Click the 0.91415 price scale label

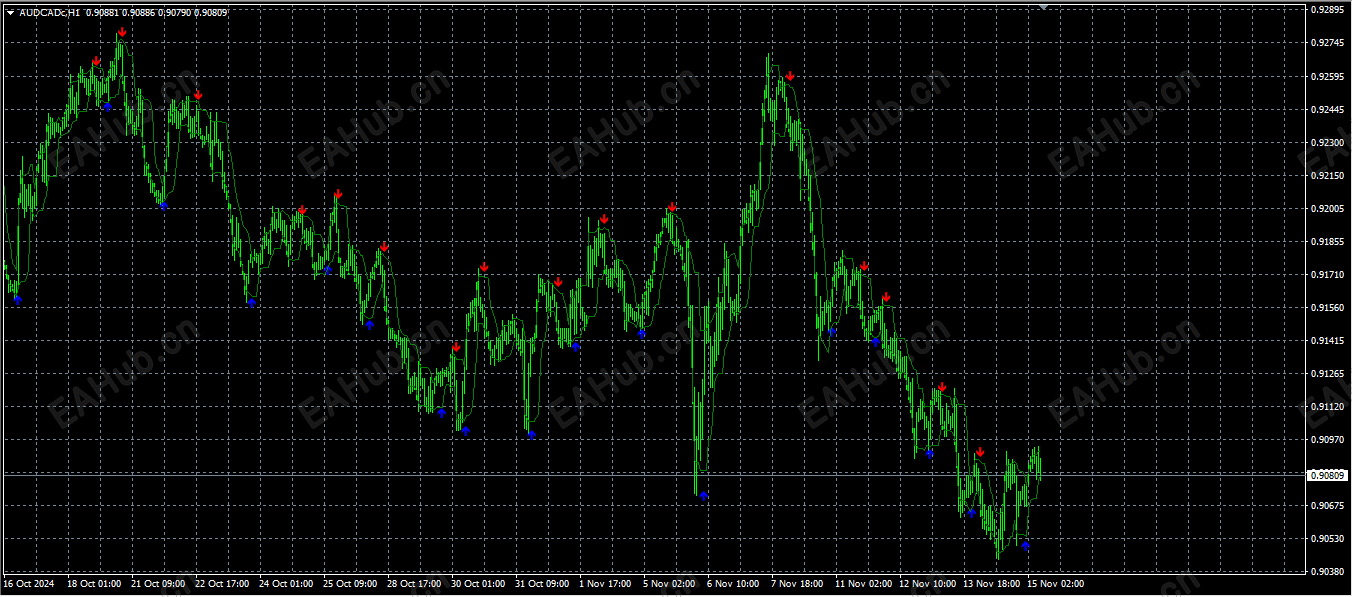pos(1326,340)
